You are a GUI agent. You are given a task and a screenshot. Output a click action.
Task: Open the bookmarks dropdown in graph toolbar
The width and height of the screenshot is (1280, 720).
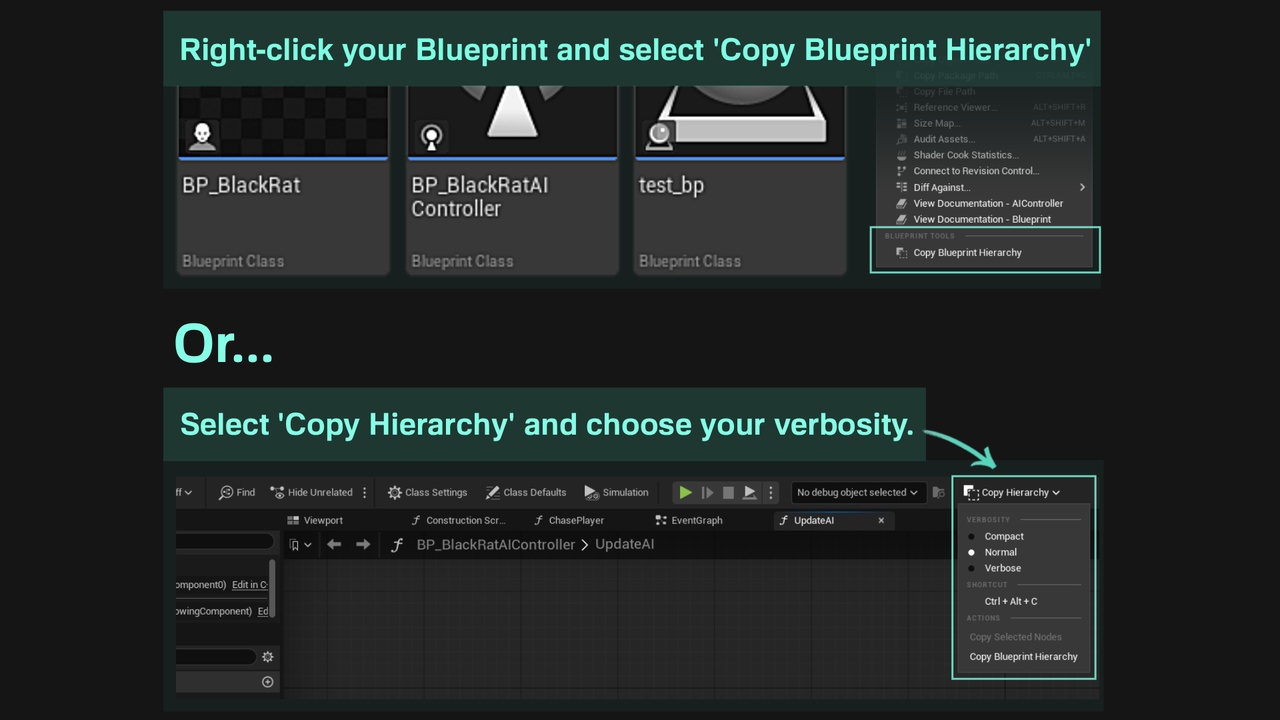[x=300, y=545]
